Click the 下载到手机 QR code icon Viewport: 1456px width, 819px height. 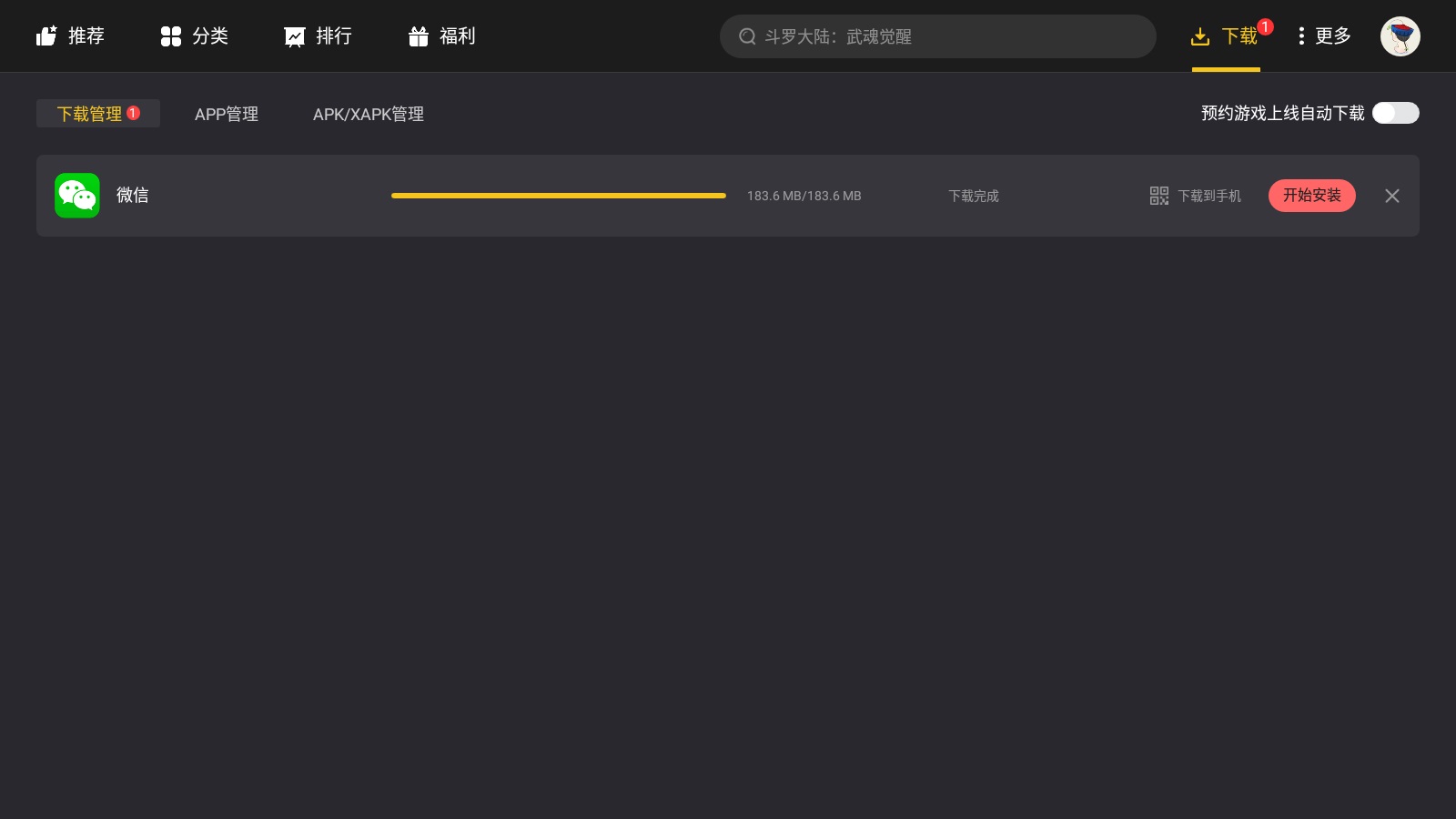pos(1158,196)
